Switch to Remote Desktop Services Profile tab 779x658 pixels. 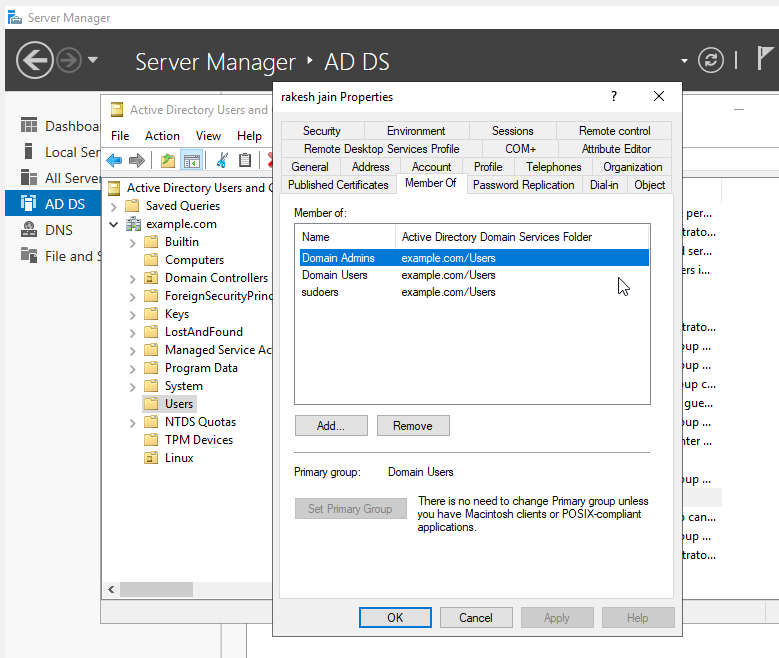coord(382,149)
